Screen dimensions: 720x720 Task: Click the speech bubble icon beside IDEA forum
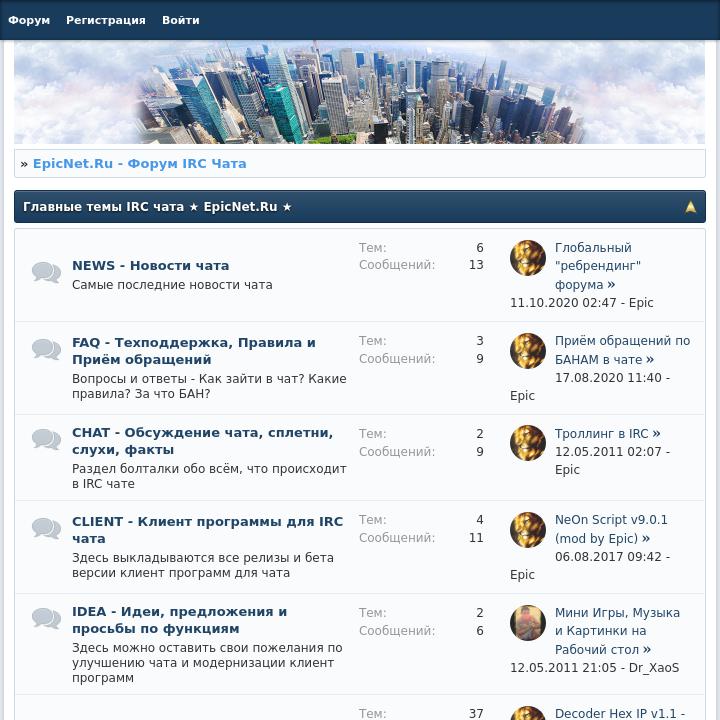[x=46, y=618]
